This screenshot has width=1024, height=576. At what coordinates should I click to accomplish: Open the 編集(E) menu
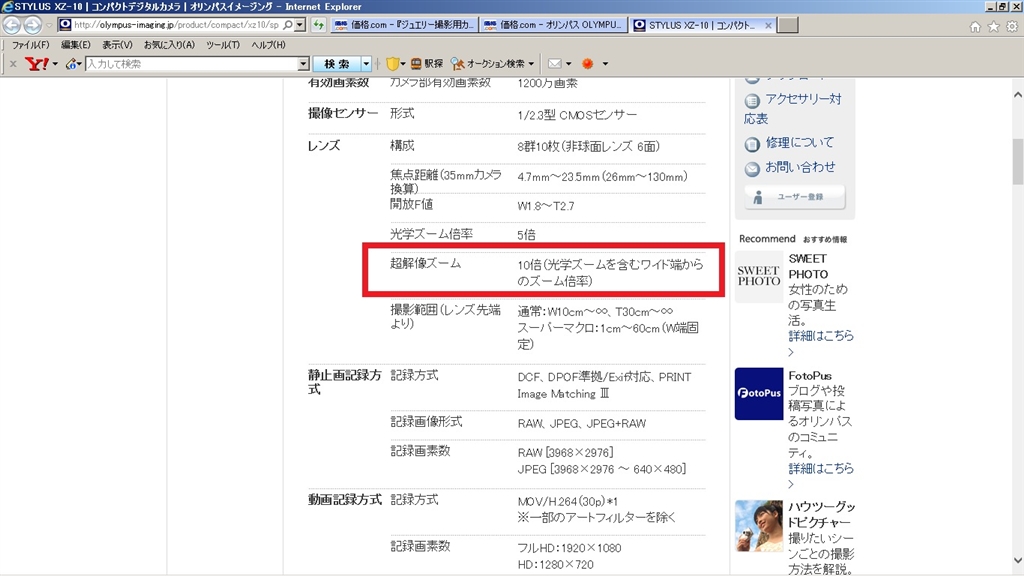[76, 45]
